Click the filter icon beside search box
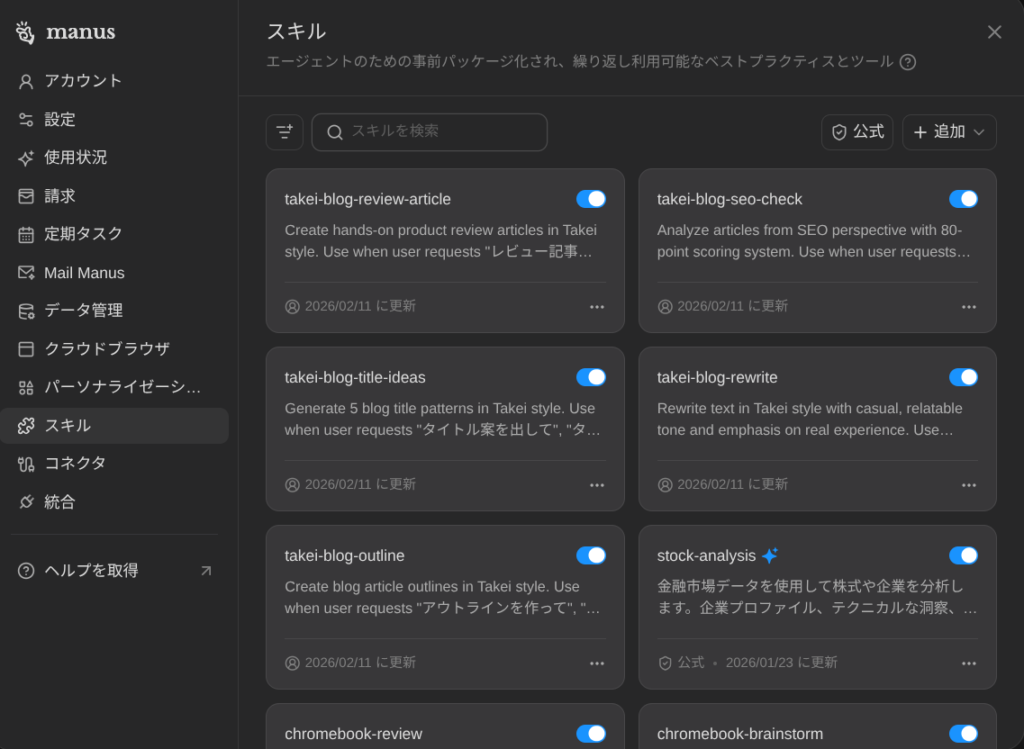1024x749 pixels. coord(285,132)
